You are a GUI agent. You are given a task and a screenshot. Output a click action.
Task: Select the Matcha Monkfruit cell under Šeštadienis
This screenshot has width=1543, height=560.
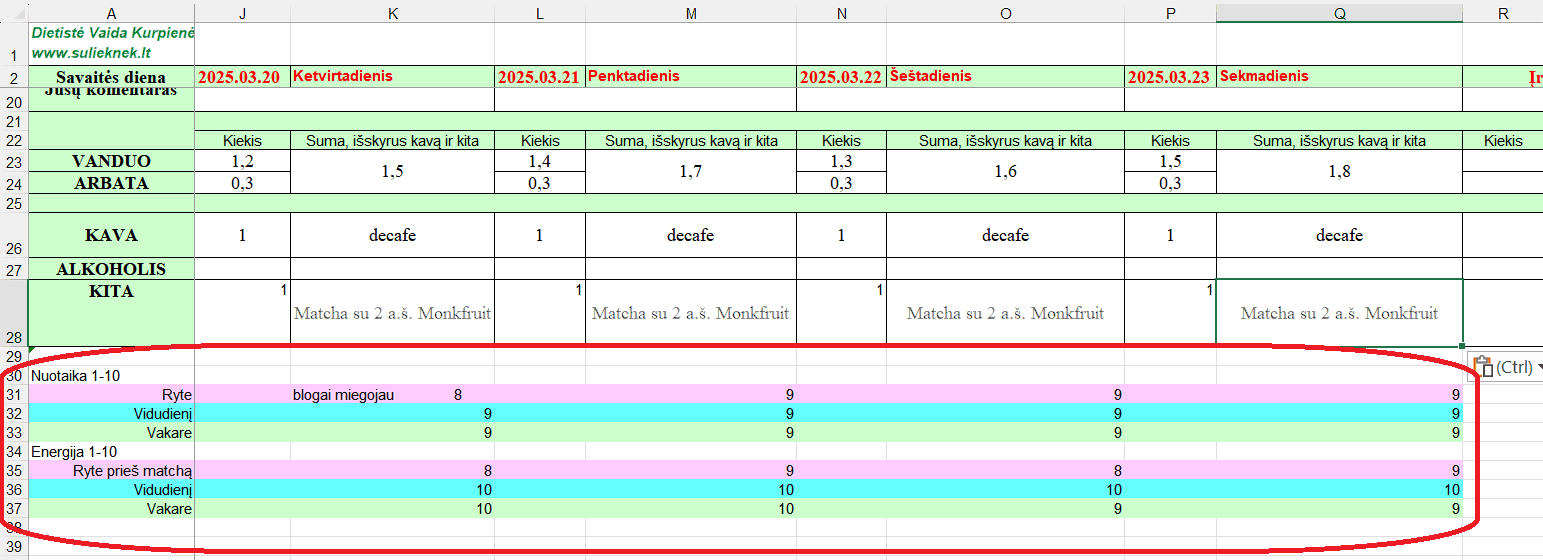(x=1005, y=313)
